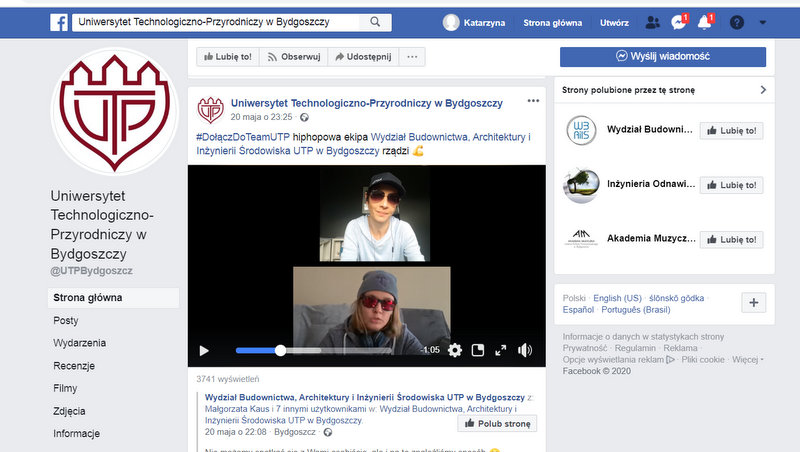800x452 pixels.
Task: Open Bydgoszcz location link
Action: click(x=295, y=432)
